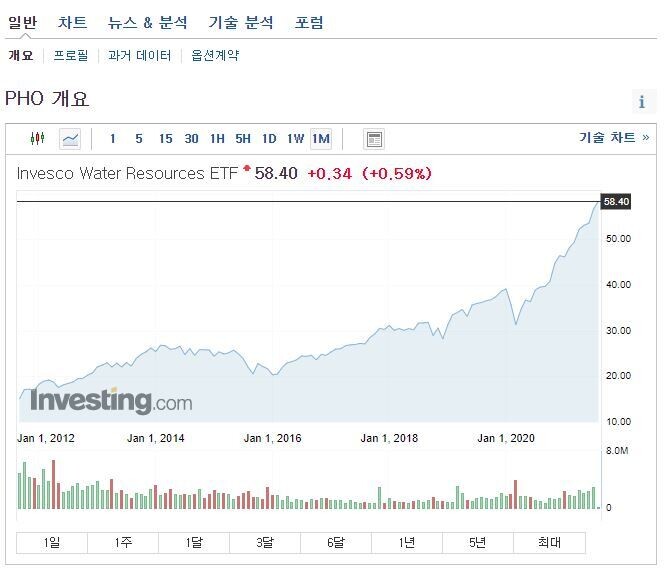The image size is (669, 568).
Task: Click the Investing.com logo watermark
Action: [x=111, y=402]
